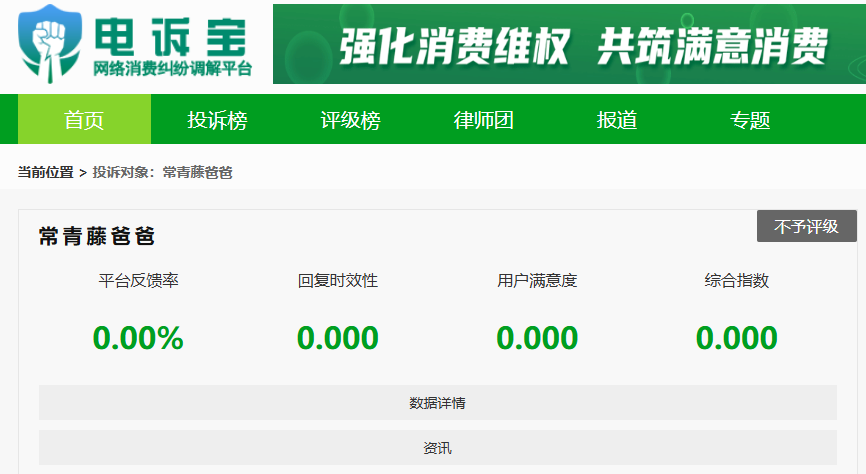Click the 0.000 value under 用户满意度
The width and height of the screenshot is (866, 474).
537,338
